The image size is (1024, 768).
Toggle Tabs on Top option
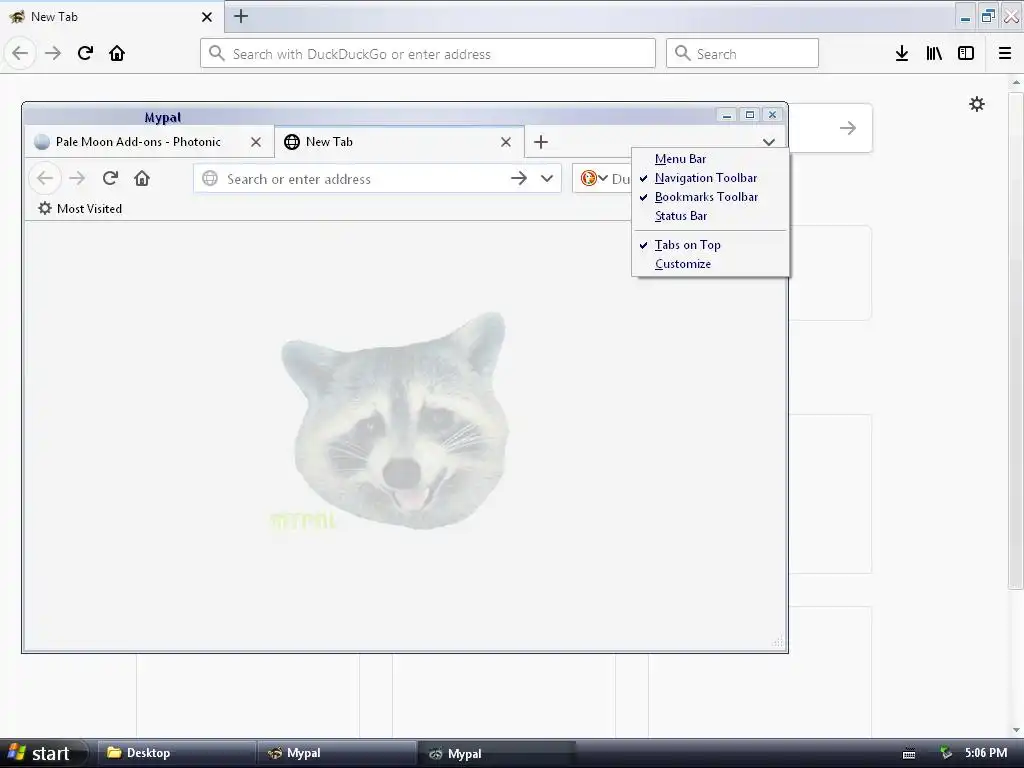click(711, 245)
